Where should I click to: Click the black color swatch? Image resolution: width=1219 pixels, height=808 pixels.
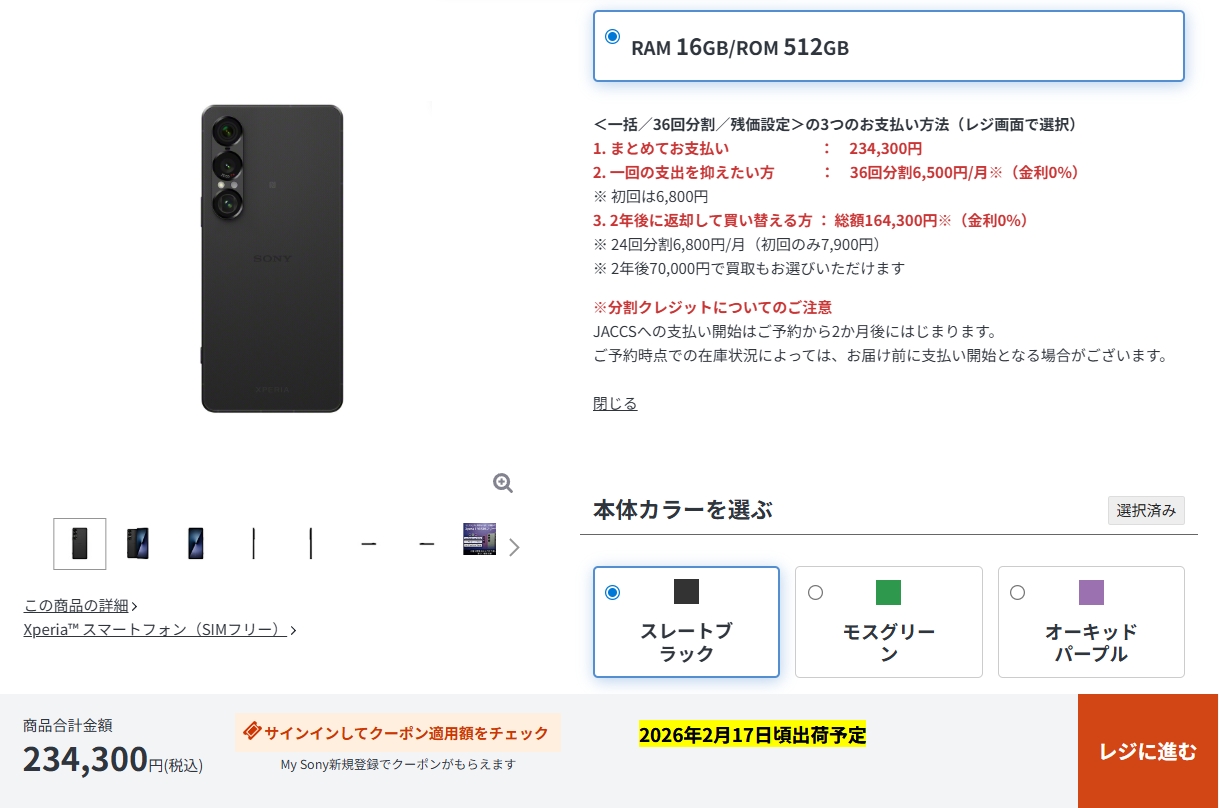[x=686, y=592]
